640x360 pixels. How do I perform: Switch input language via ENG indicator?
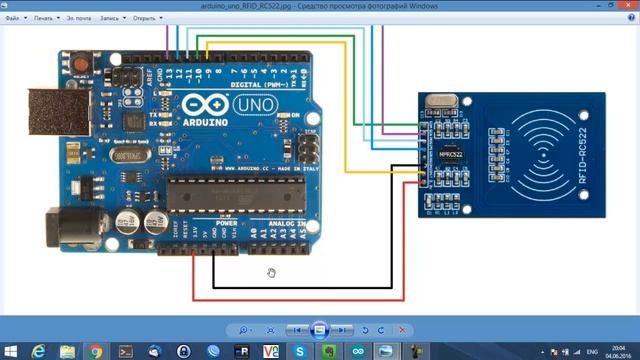point(592,352)
